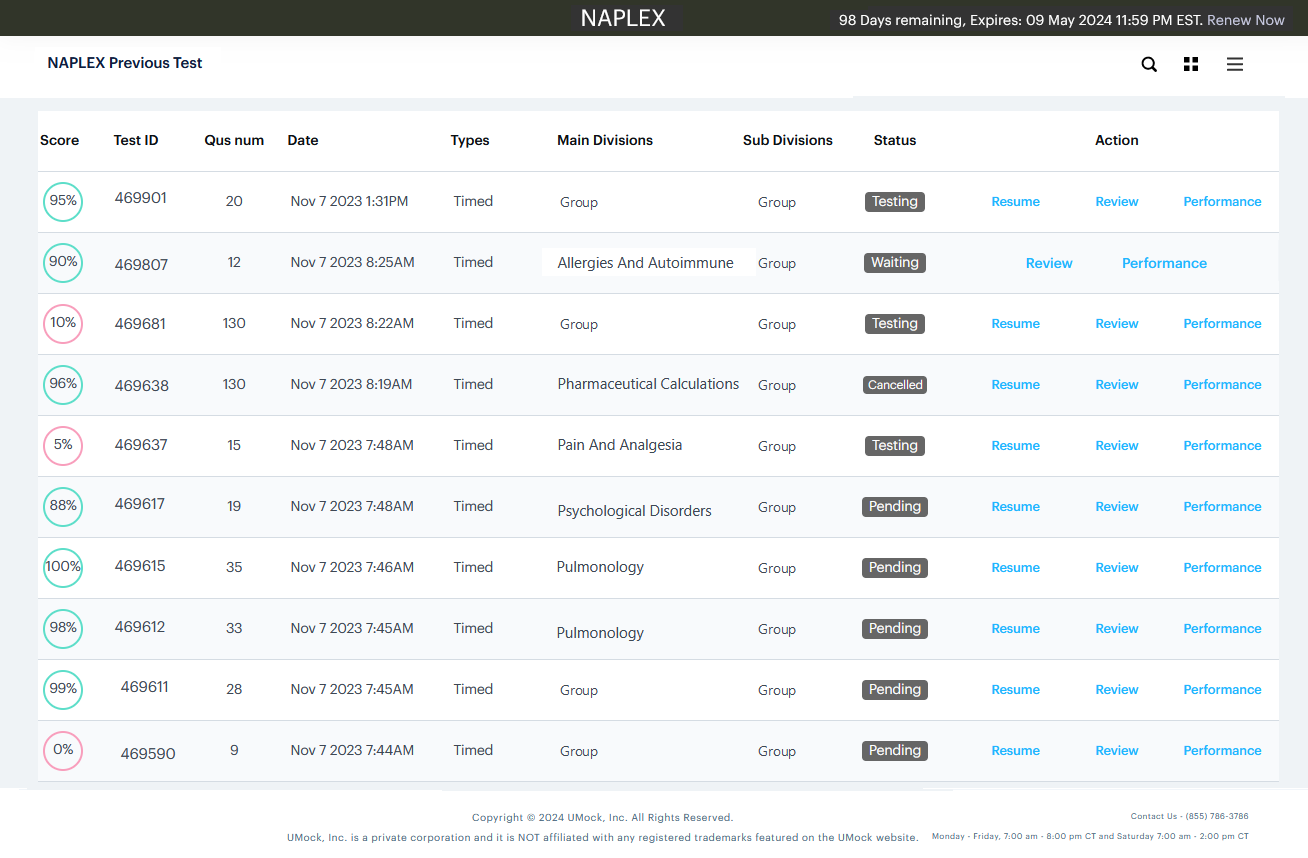The image size is (1308, 858).
Task: Open the search magnifier icon
Action: (x=1149, y=64)
